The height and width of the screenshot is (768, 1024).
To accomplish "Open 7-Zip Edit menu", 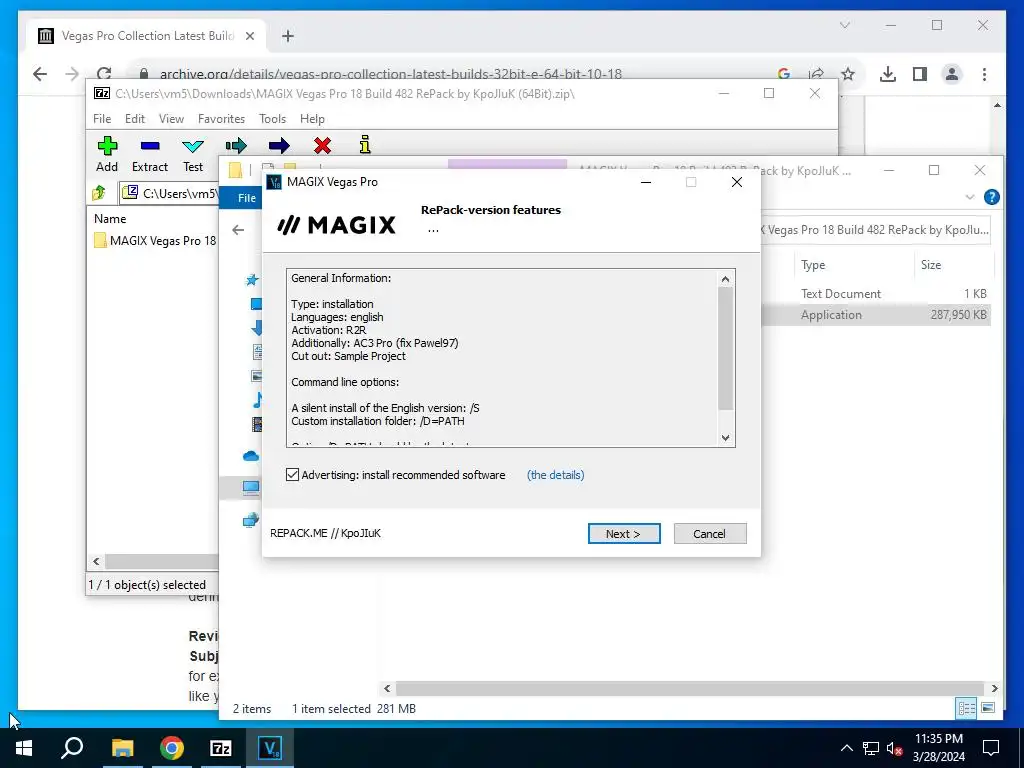I will coord(135,119).
